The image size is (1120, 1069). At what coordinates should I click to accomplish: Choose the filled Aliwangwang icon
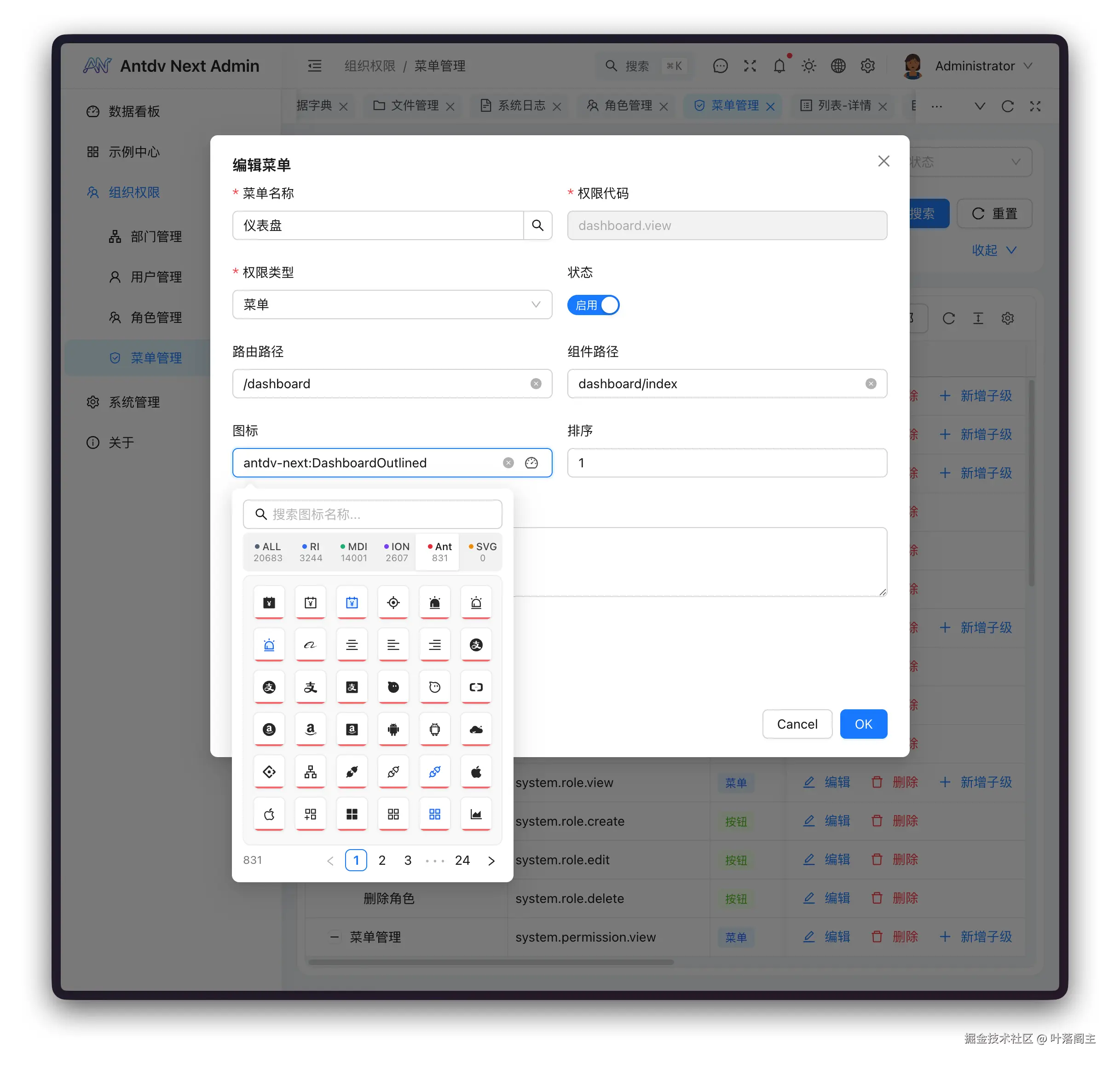pyautogui.click(x=393, y=687)
